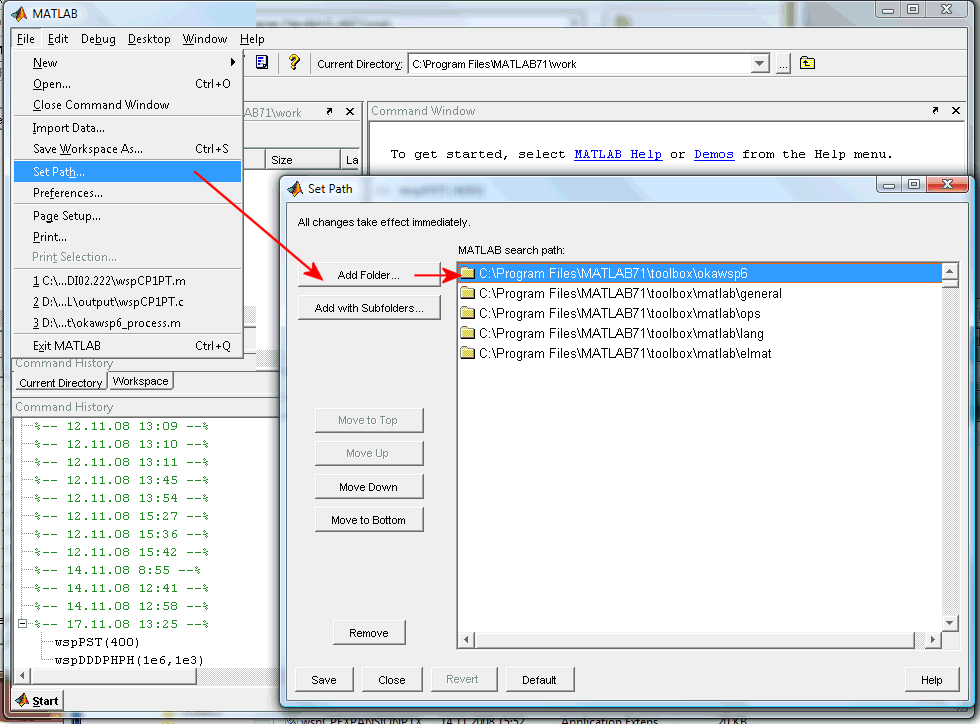Select the toolbox\matlab\lang path entry
The width and height of the screenshot is (980, 724).
pos(700,333)
